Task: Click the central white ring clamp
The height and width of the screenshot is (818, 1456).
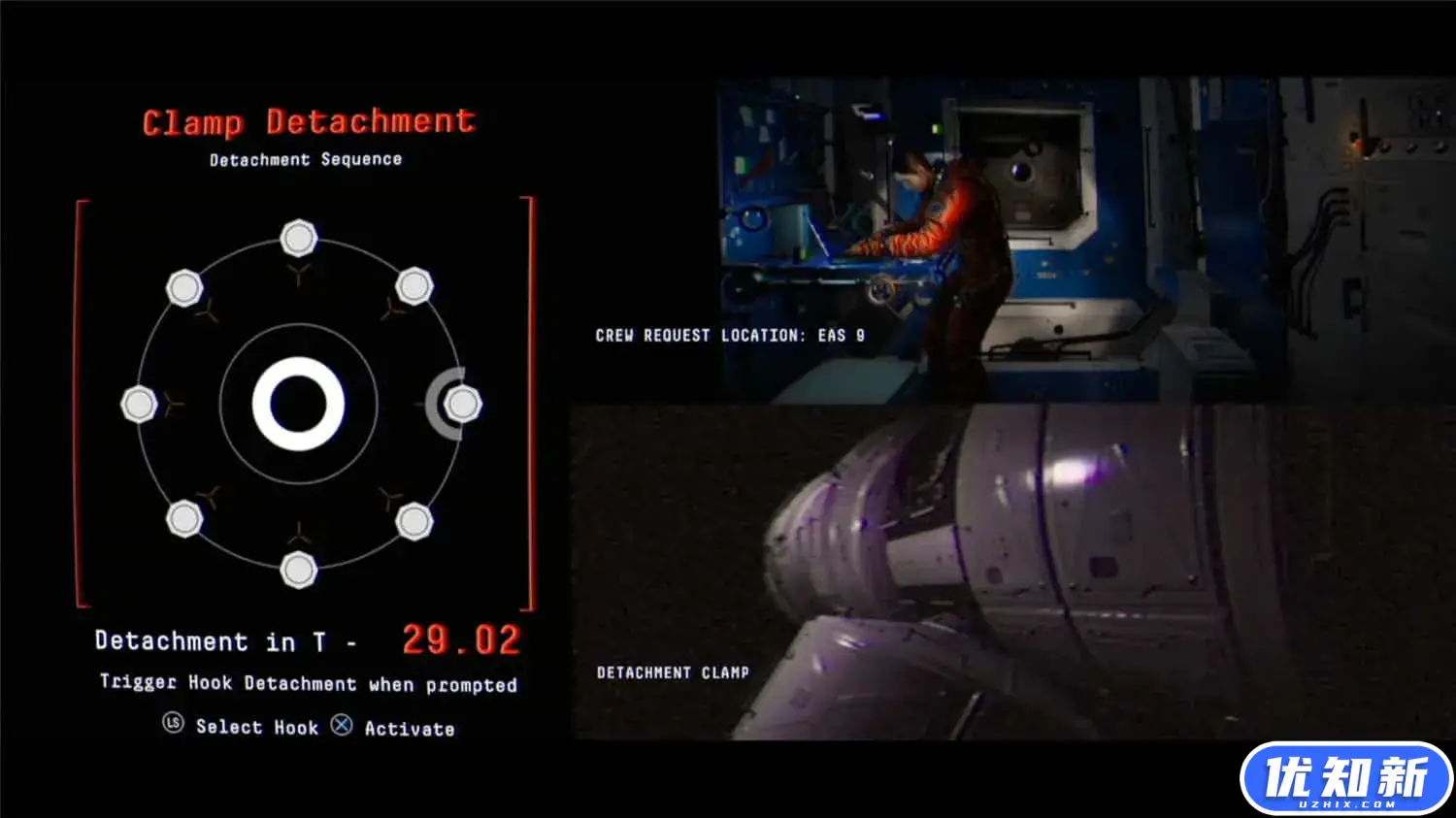Action: 298,404
